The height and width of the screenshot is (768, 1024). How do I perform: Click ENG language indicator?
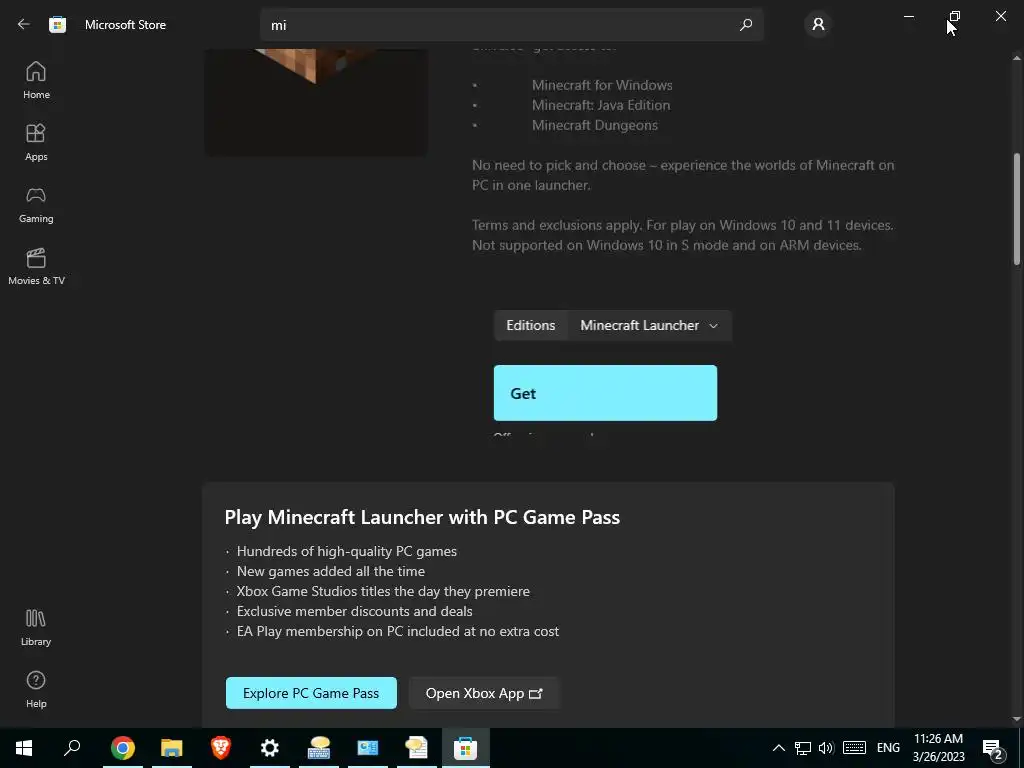tap(888, 748)
